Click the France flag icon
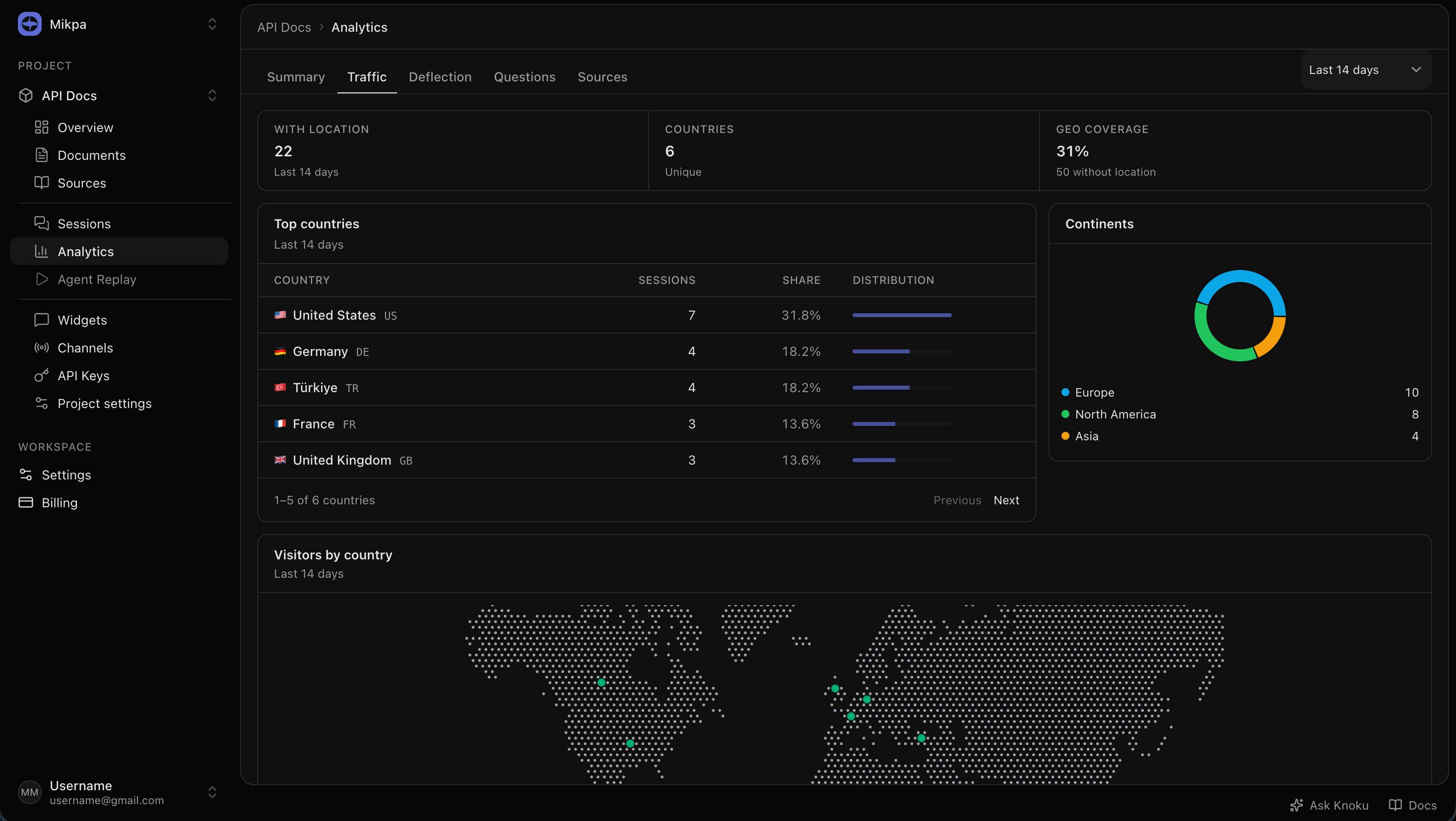The width and height of the screenshot is (1456, 821). 280,423
